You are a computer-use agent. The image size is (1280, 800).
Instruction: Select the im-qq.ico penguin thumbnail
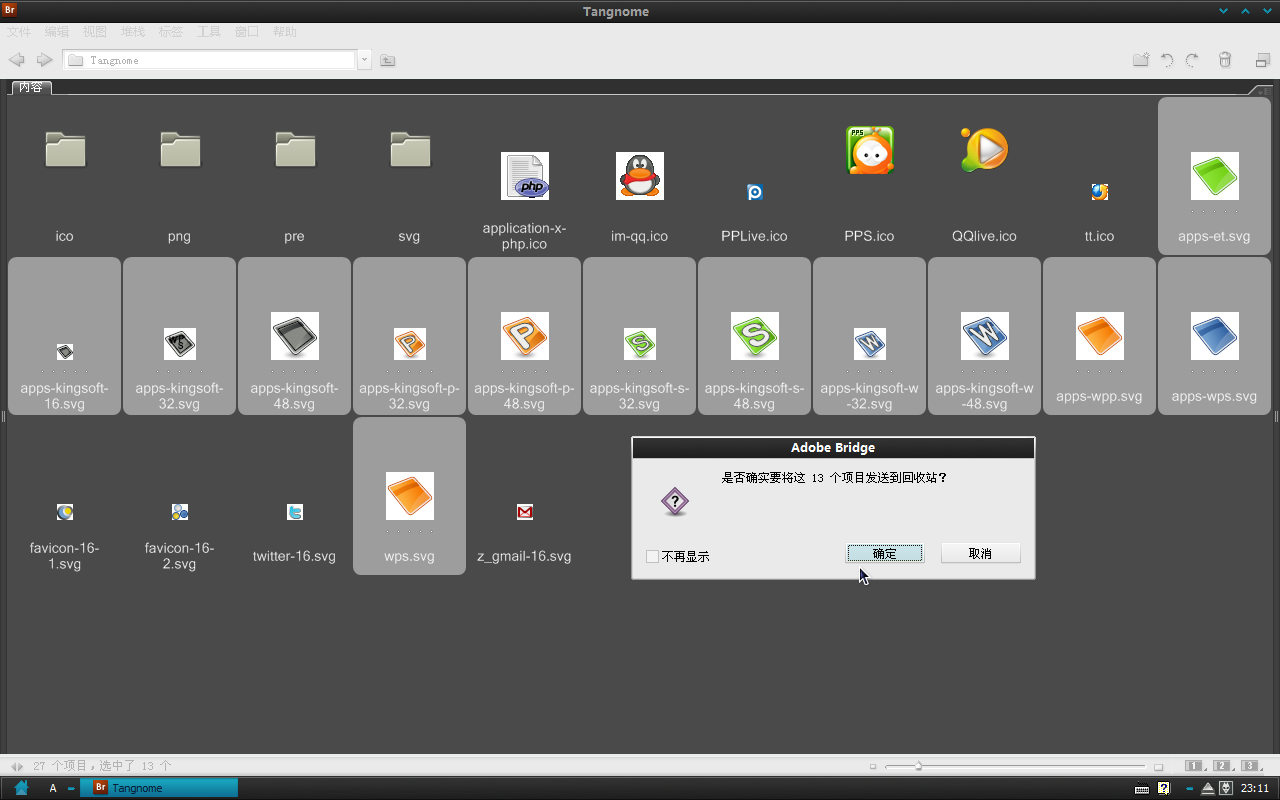click(x=639, y=177)
